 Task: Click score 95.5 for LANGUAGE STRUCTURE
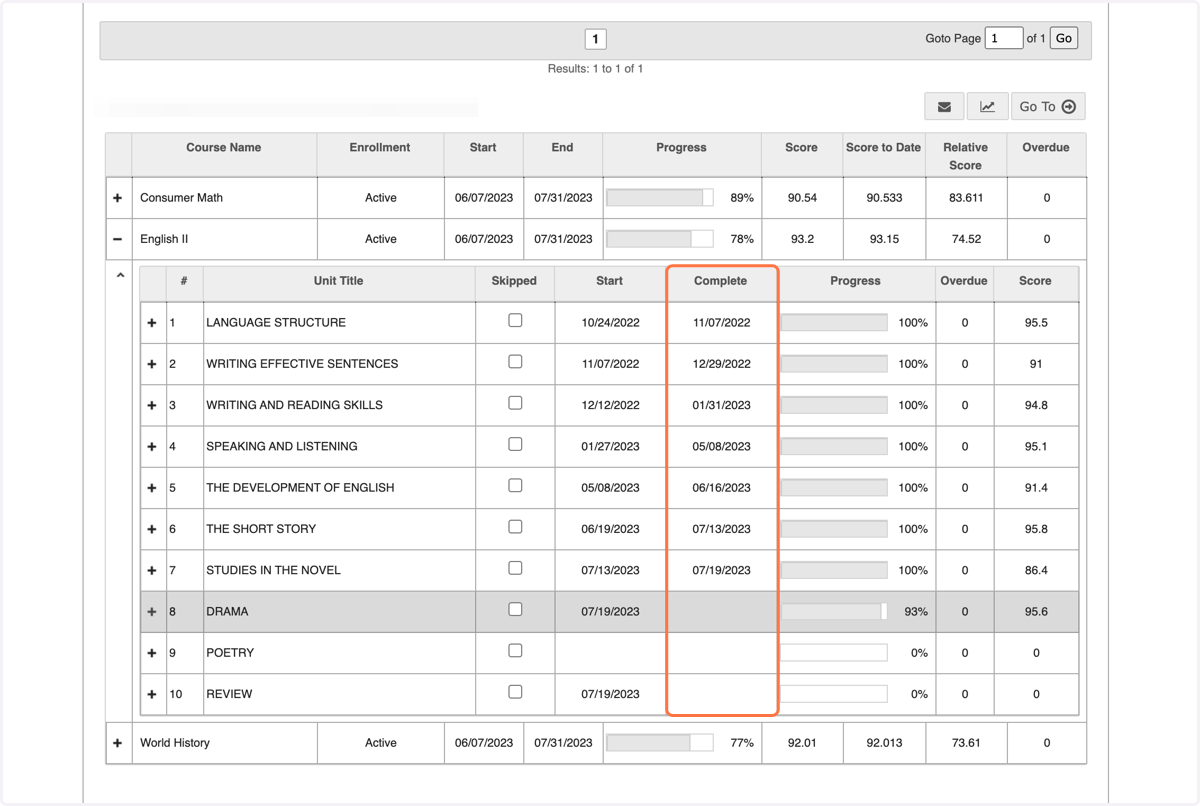coord(1036,323)
